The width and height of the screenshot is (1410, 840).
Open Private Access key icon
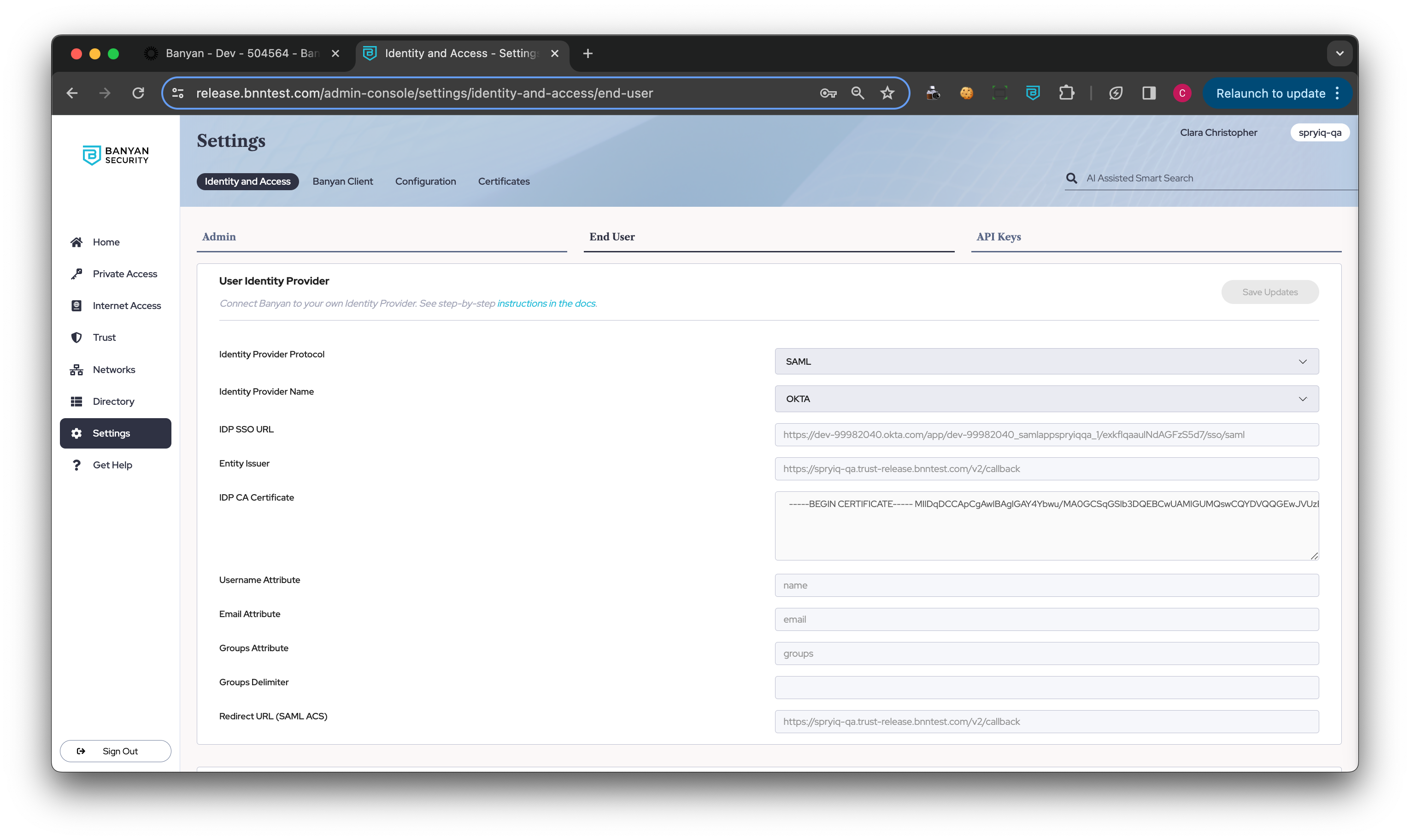click(x=76, y=274)
